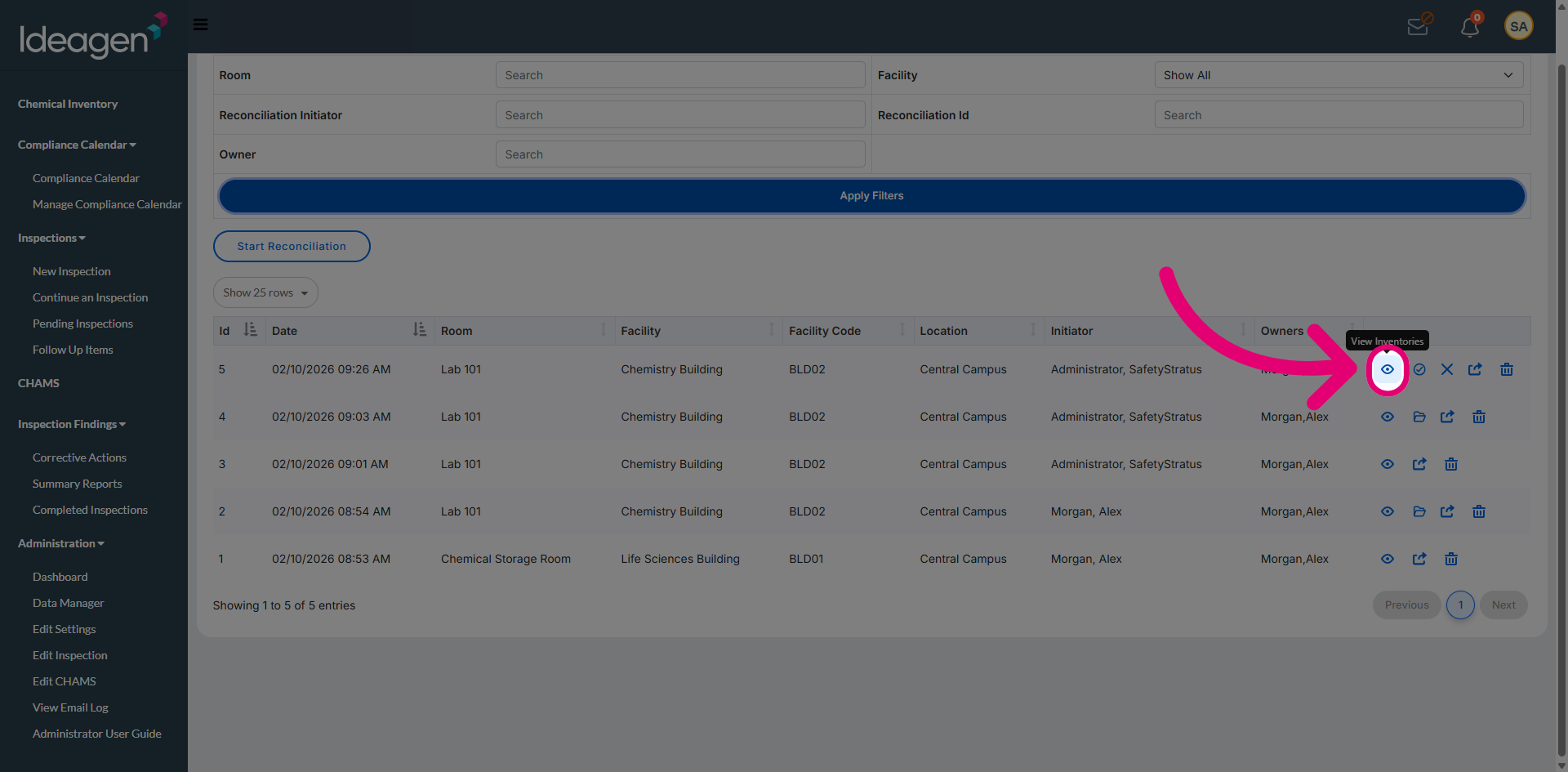Click the 'Chemical Storage Room' cell
This screenshot has height=772, width=1568.
click(506, 559)
